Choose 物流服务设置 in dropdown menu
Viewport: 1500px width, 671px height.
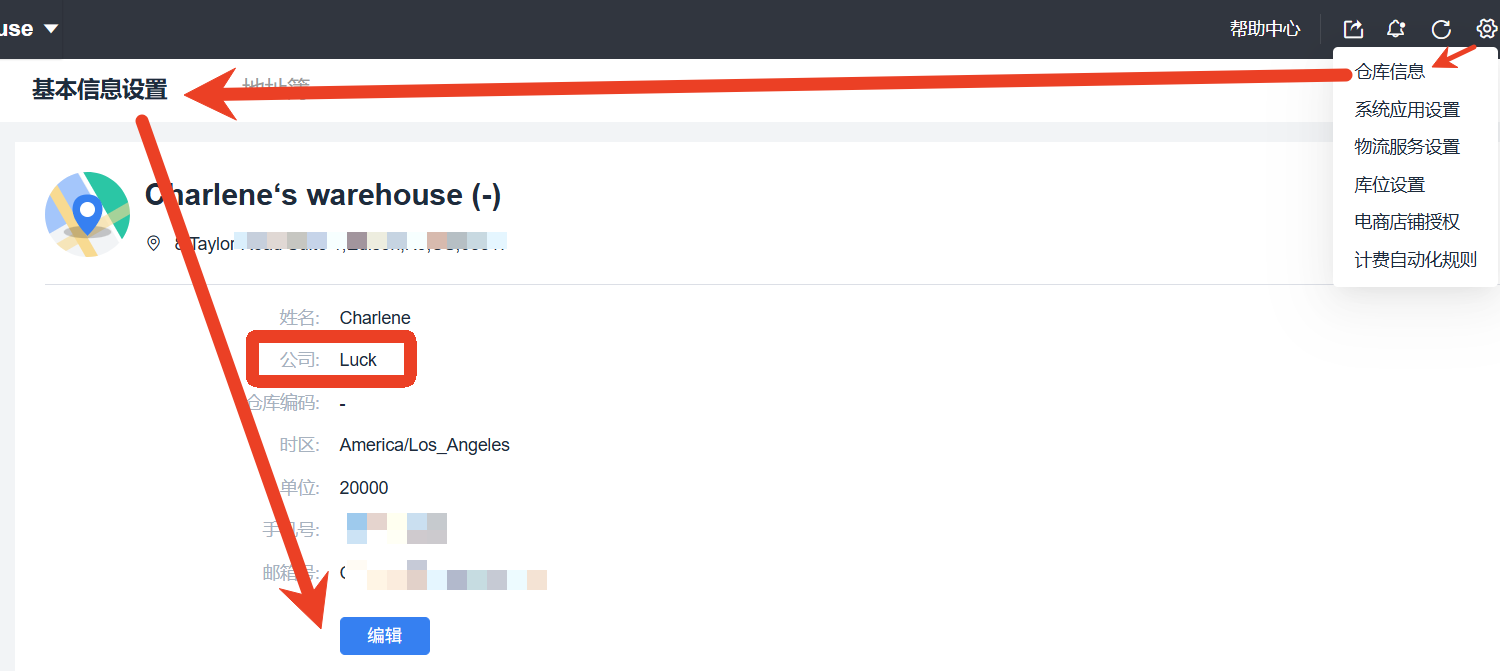pos(1407,147)
